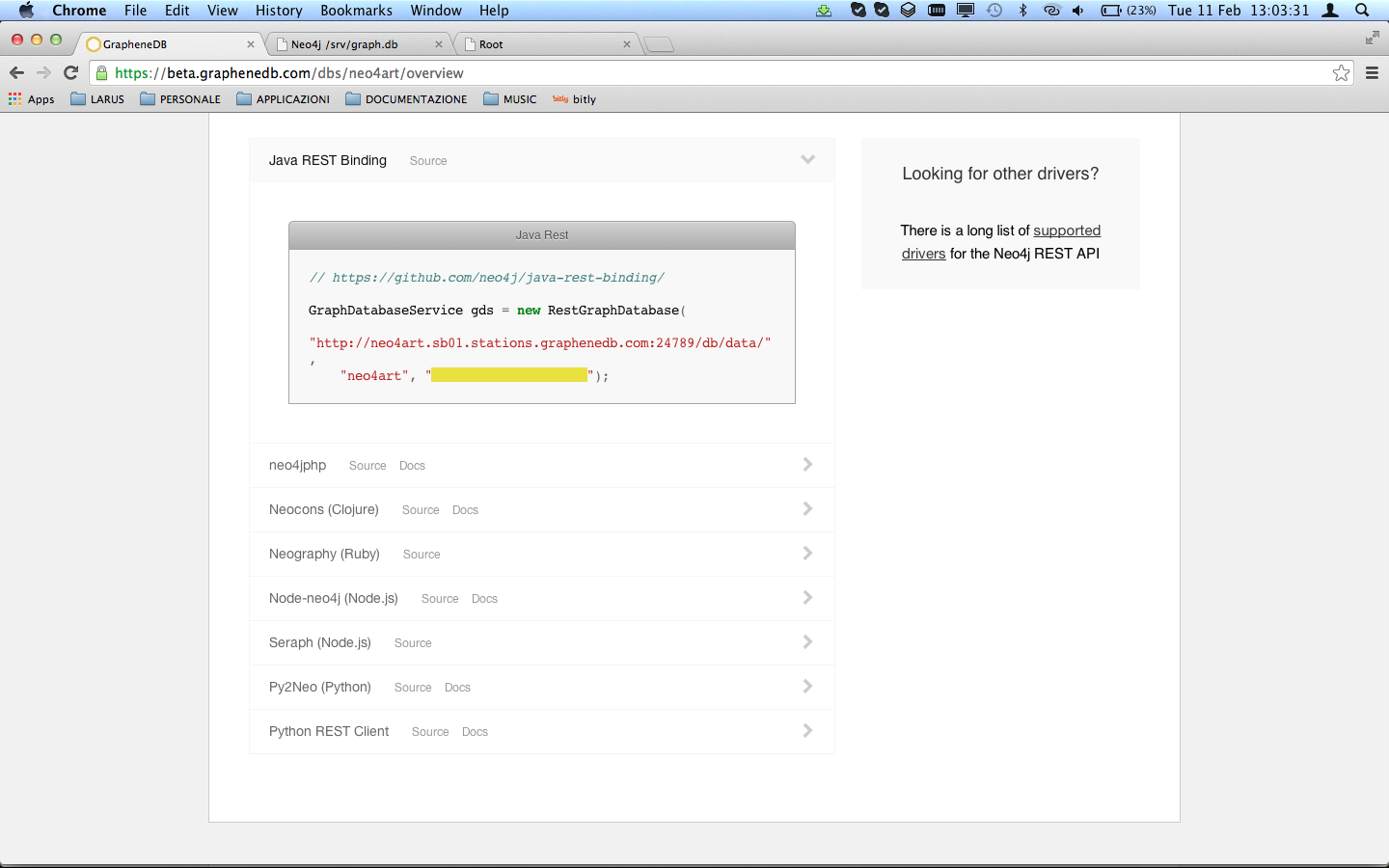Click the display mirroring menu bar icon
This screenshot has height=868, width=1389.
coord(966,11)
